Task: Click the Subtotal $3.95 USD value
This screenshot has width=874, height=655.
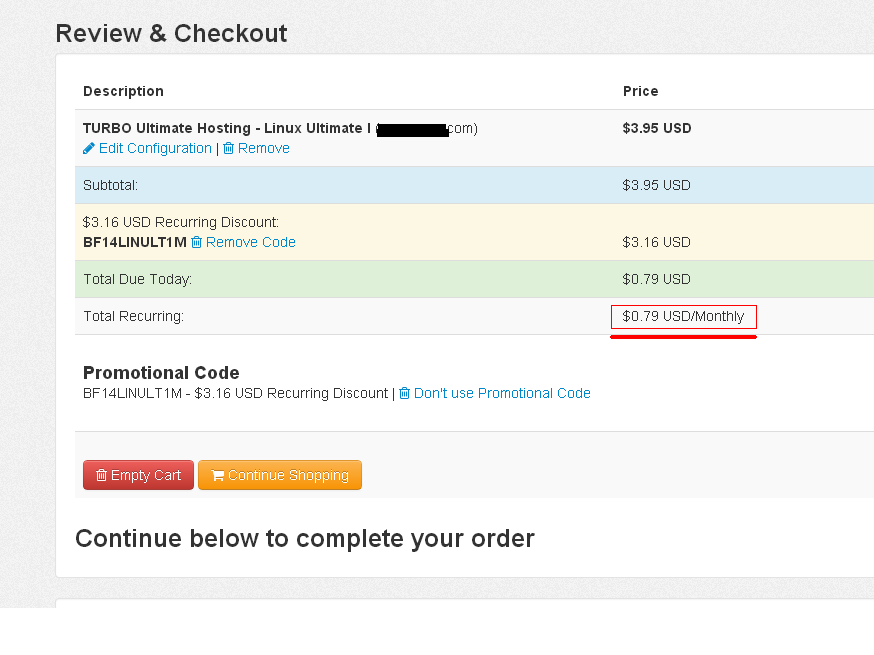Action: (x=657, y=185)
